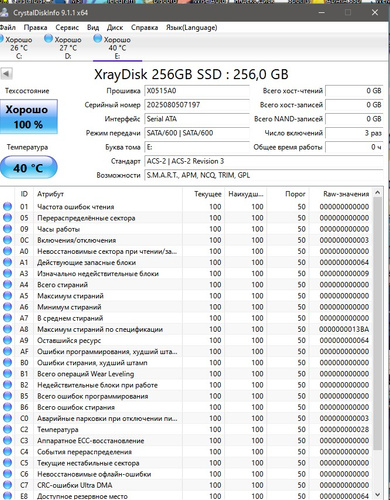This screenshot has width=390, height=500.
Task: Switch to the E: disk tab at 40 °C
Action: tap(117, 48)
